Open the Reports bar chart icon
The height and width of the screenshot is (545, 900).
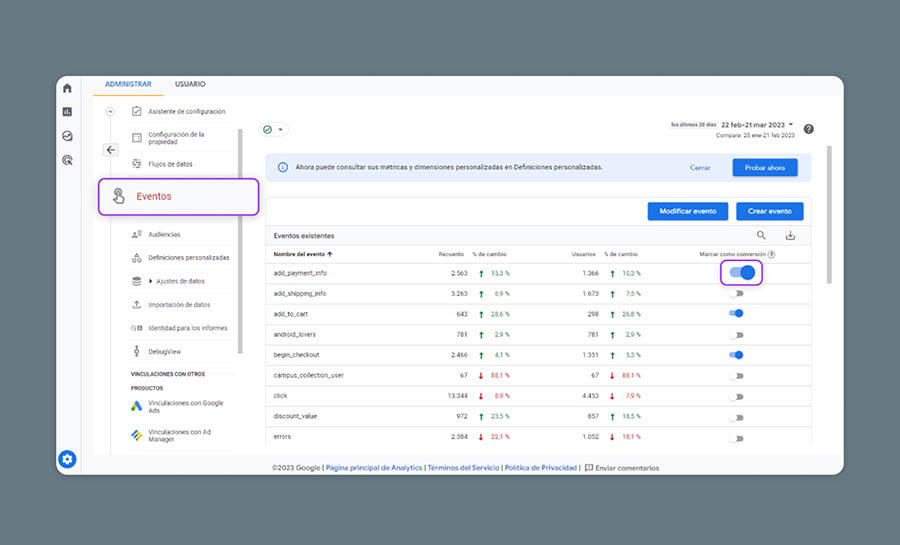[x=67, y=112]
